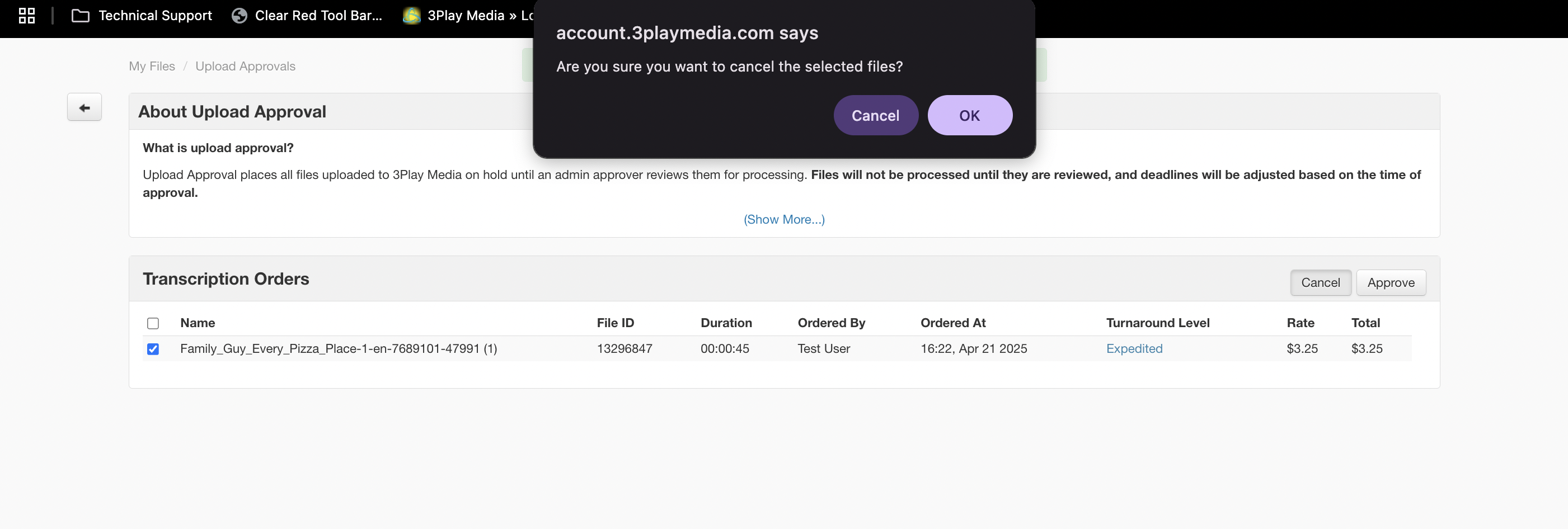The width and height of the screenshot is (1568, 529).
Task: Open the Technical Support bookmark folder
Action: coord(142,16)
